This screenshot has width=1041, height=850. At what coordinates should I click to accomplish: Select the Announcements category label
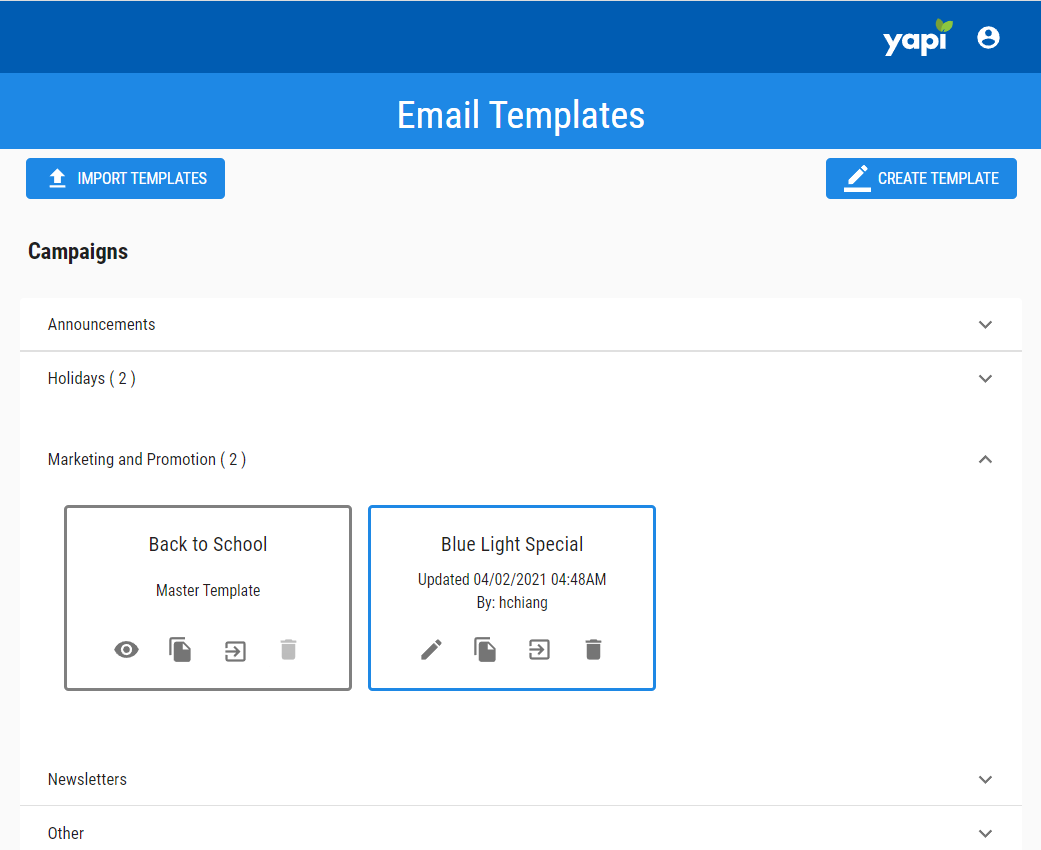102,325
